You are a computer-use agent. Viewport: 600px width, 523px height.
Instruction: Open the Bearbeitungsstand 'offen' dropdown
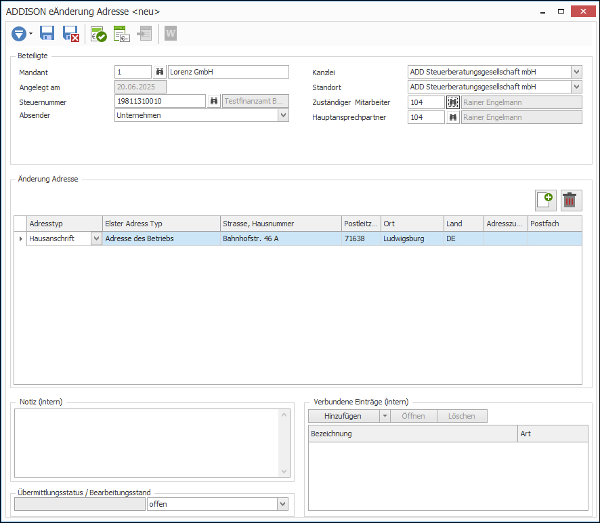coord(283,504)
